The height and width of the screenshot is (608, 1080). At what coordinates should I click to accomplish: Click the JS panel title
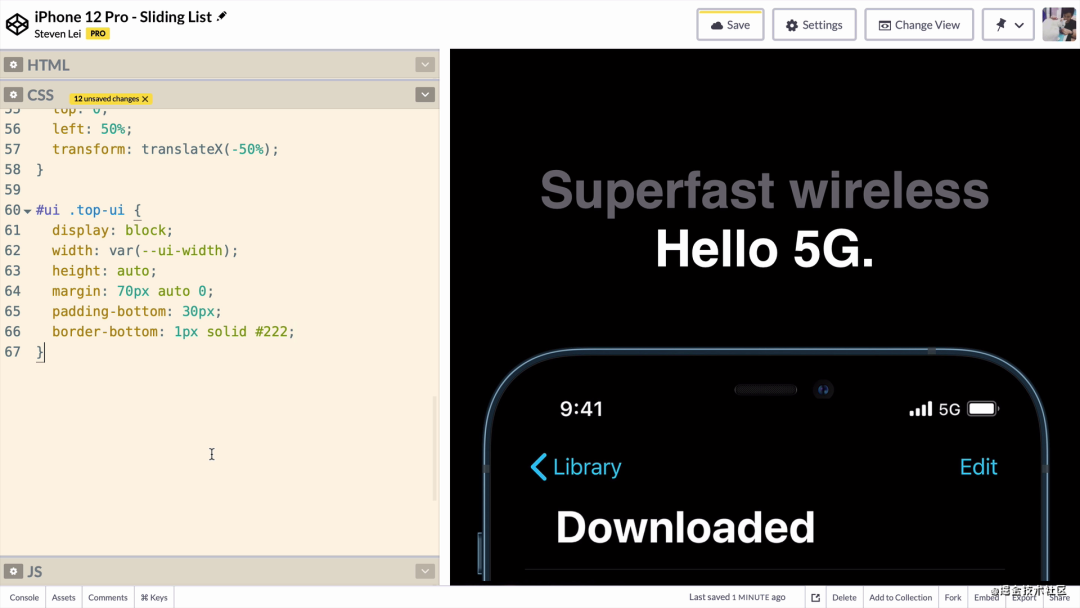[35, 572]
